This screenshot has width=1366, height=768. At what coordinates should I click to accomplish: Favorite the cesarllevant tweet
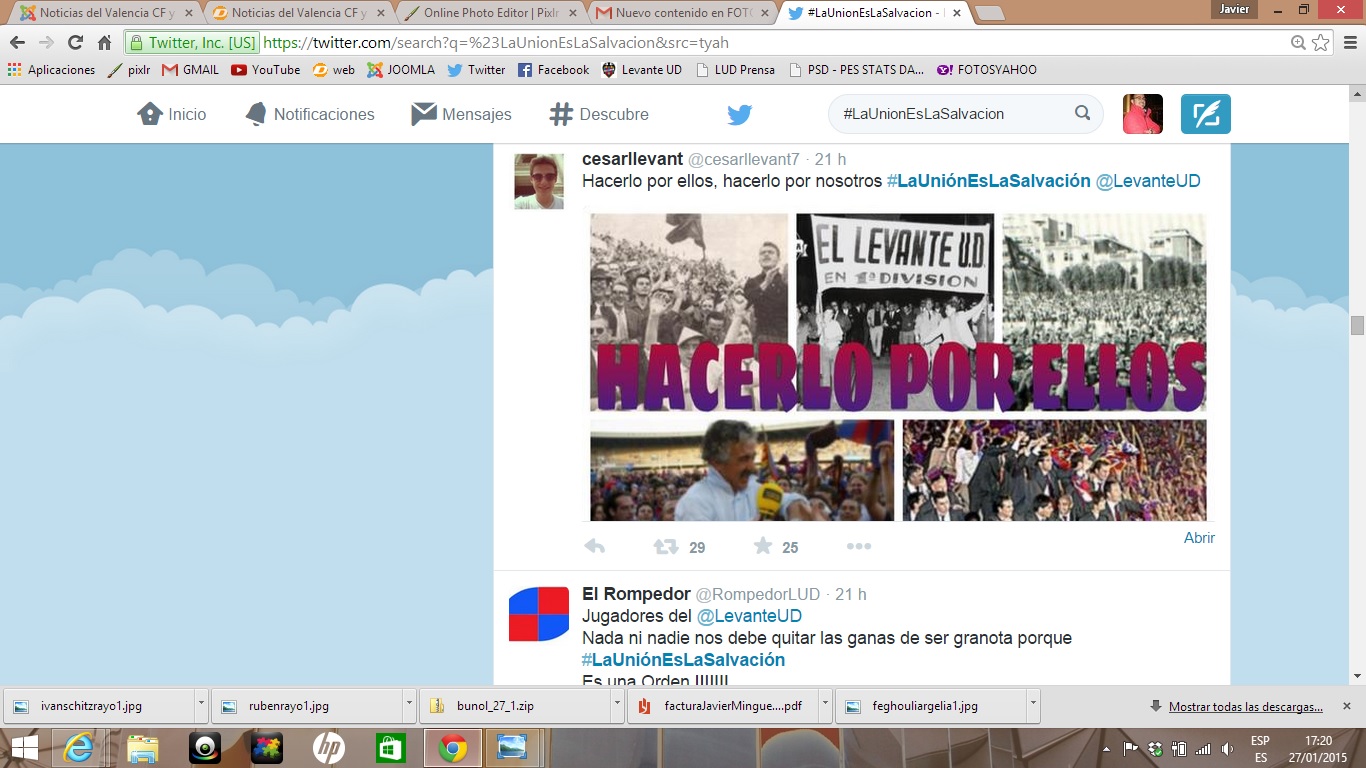coord(763,546)
